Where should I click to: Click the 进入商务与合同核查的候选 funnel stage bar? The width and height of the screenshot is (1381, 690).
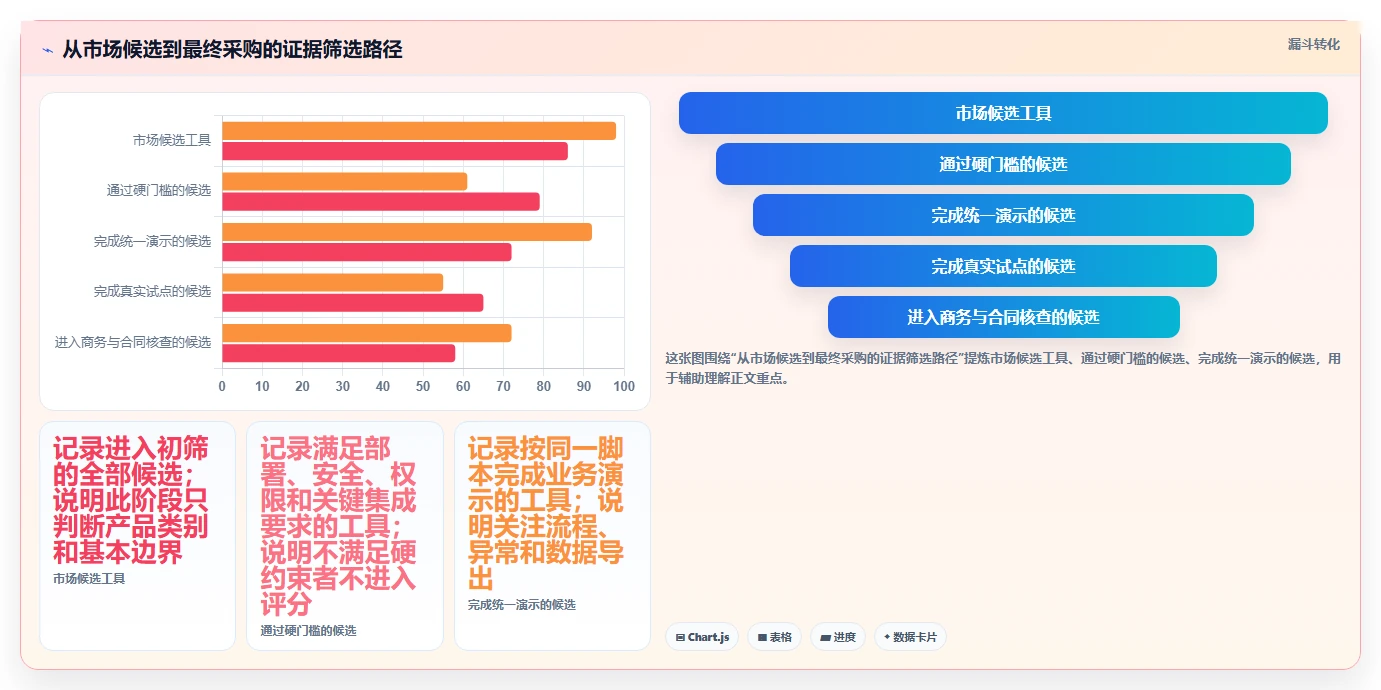click(1003, 317)
